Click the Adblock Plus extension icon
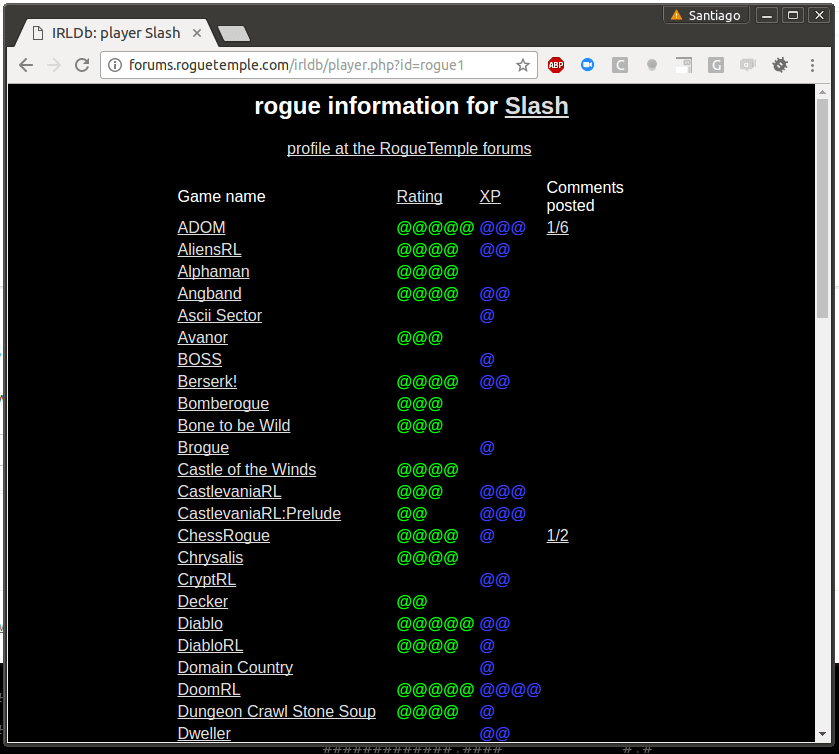 [556, 65]
